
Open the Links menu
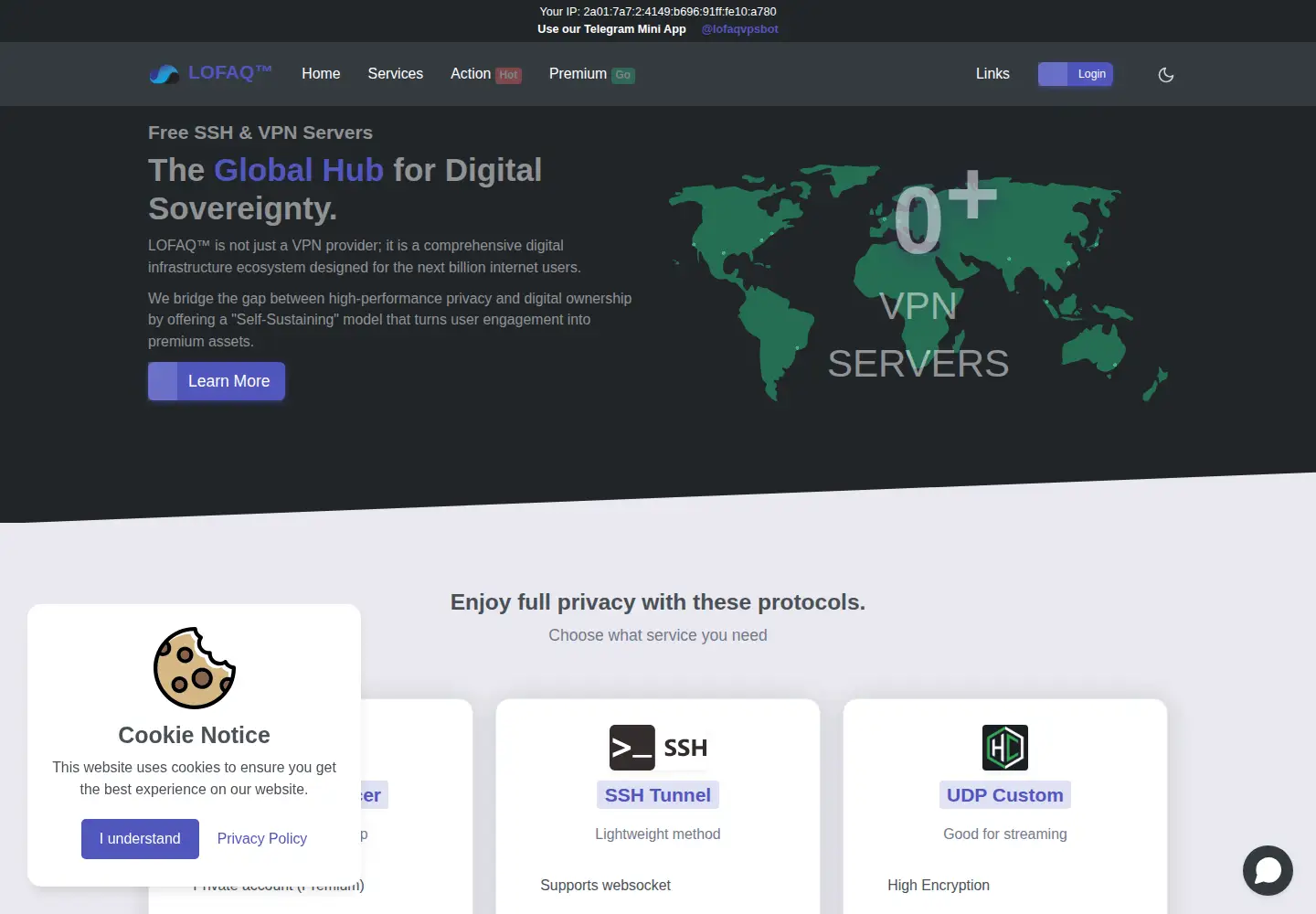[x=992, y=74]
